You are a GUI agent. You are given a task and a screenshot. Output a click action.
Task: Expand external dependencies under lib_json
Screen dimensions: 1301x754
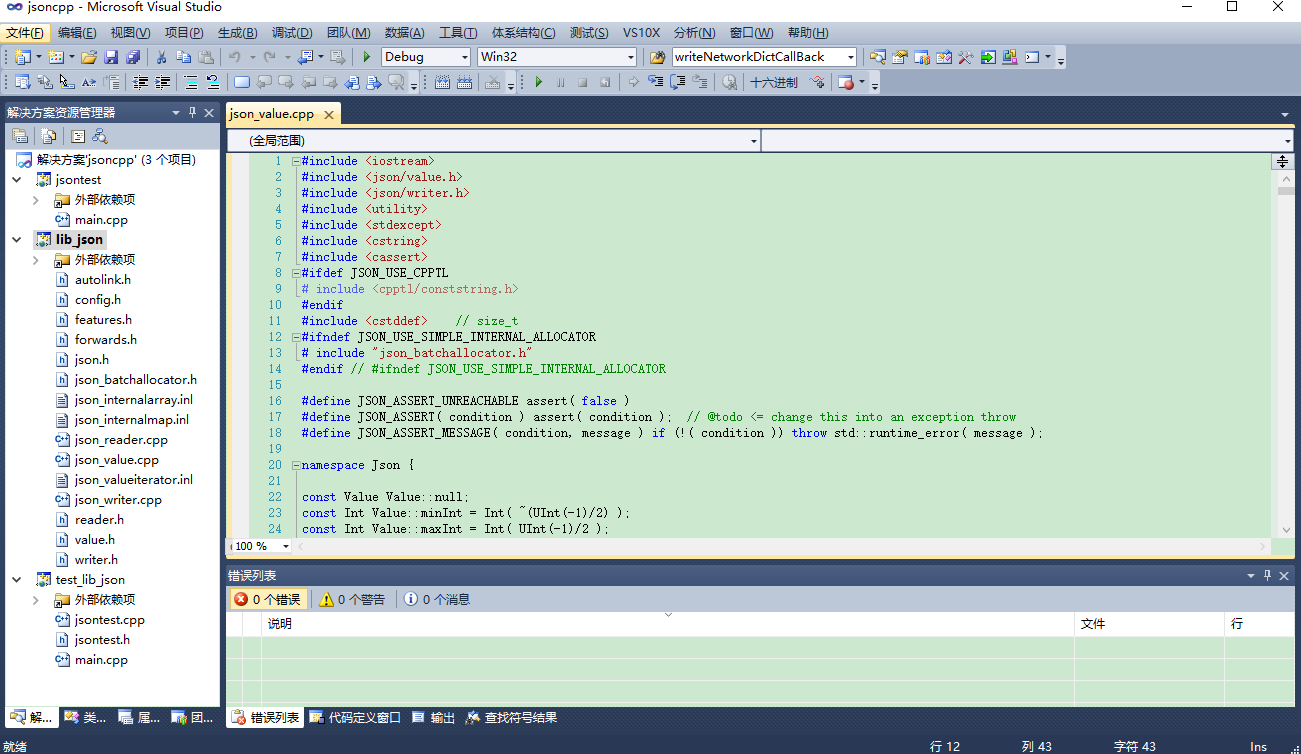36,260
